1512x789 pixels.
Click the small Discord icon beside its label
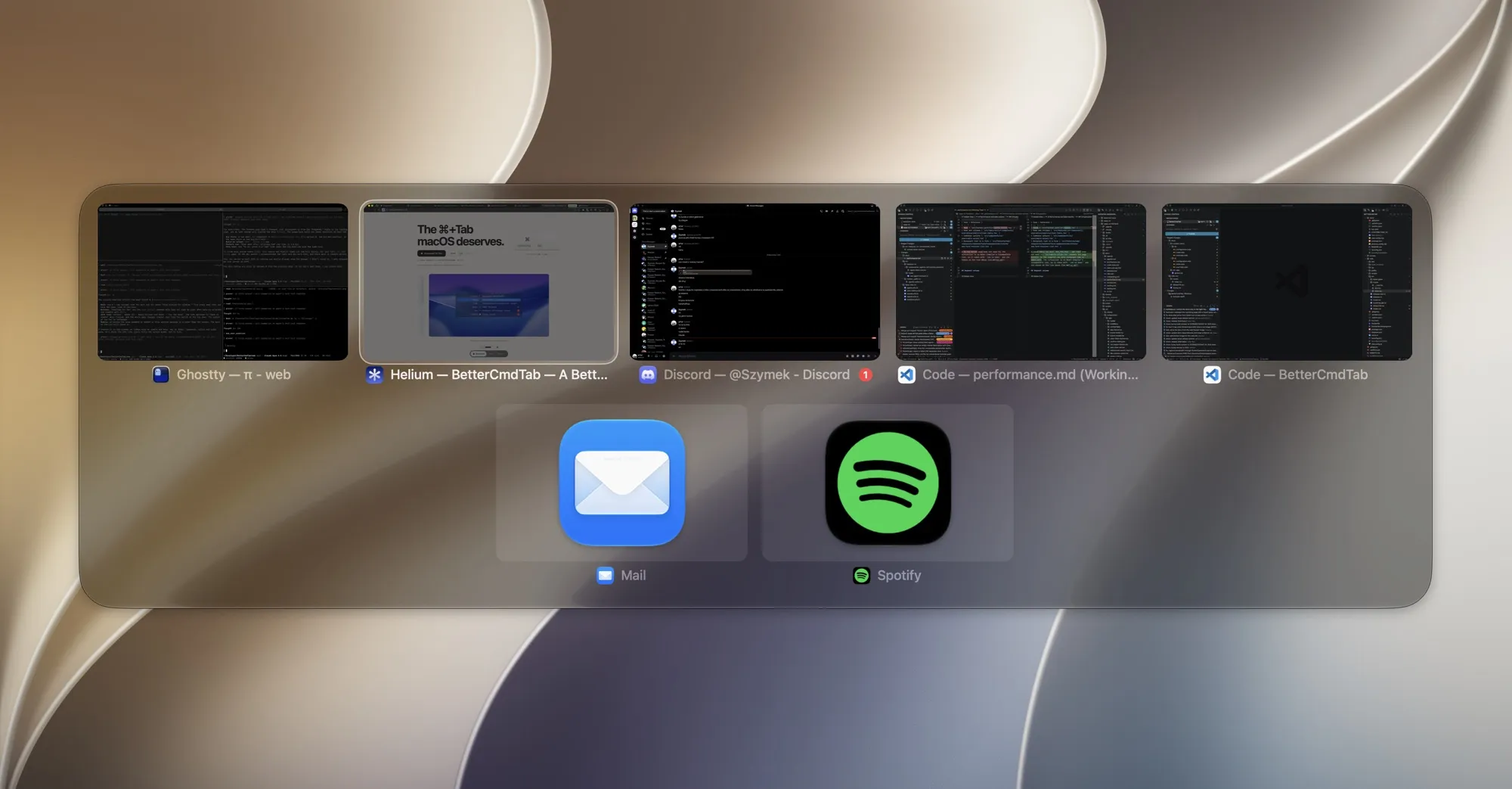point(648,374)
